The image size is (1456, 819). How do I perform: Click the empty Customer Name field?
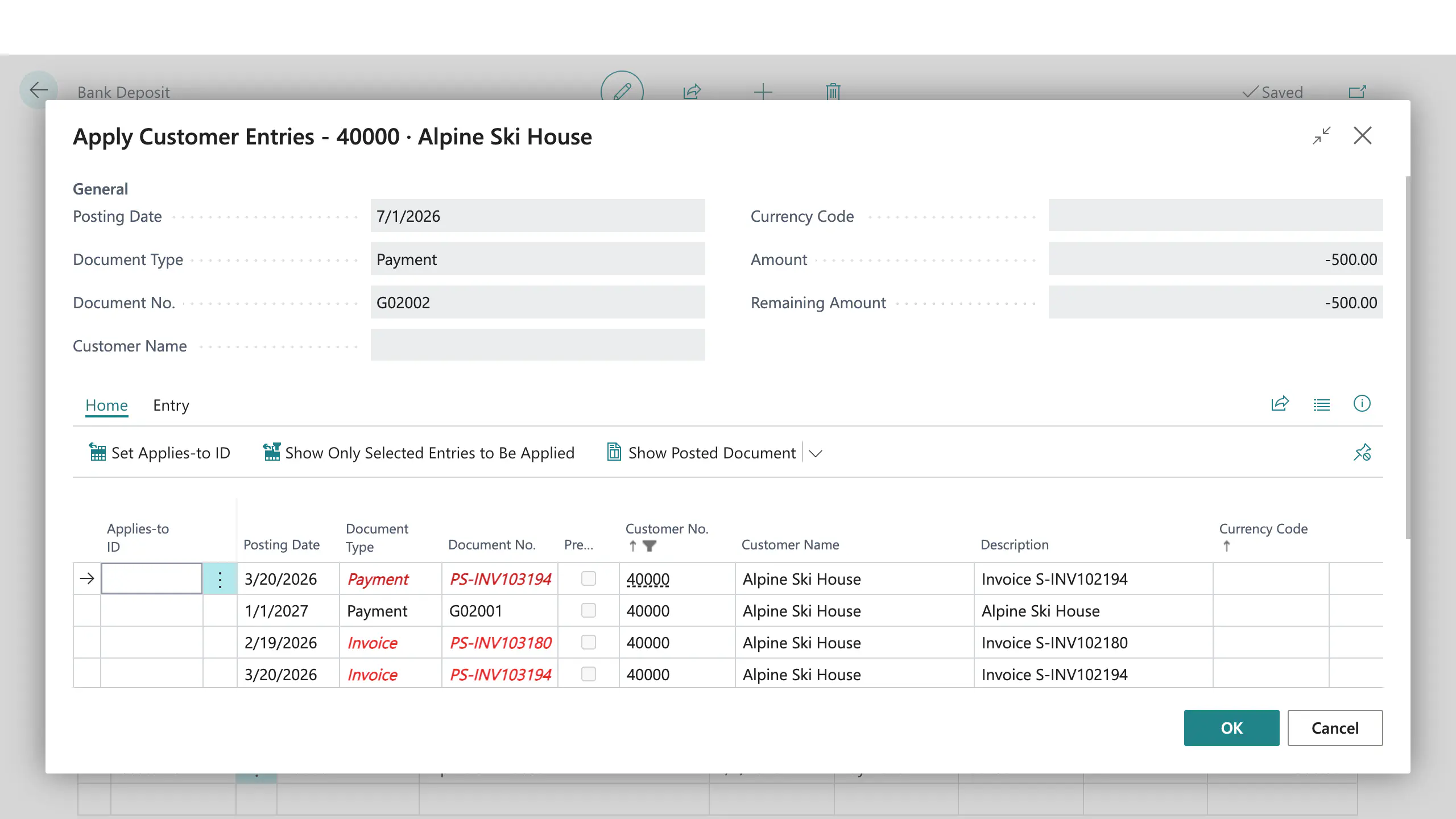[x=537, y=345]
